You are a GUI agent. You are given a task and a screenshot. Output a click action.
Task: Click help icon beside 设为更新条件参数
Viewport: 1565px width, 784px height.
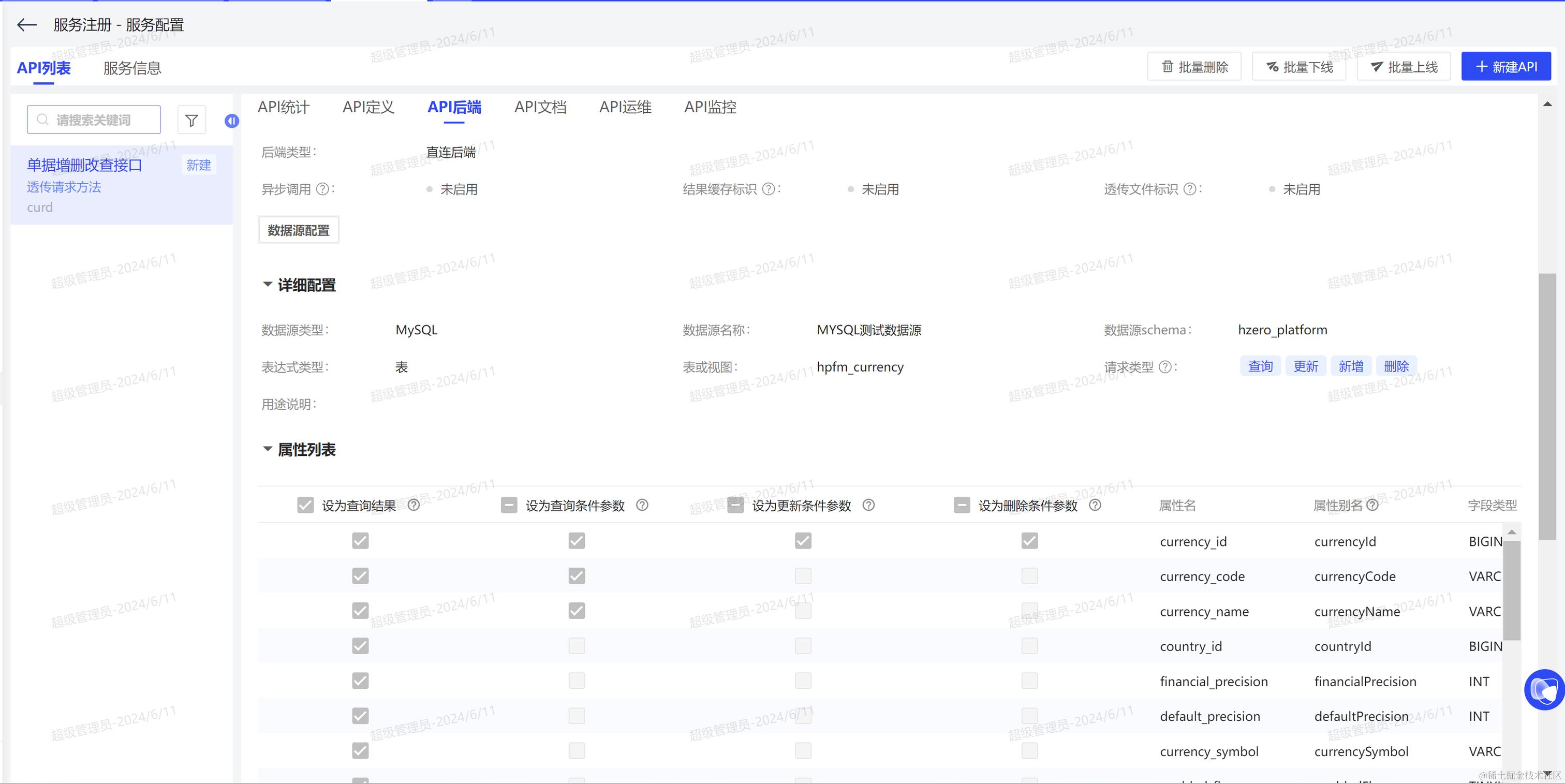pyautogui.click(x=869, y=505)
